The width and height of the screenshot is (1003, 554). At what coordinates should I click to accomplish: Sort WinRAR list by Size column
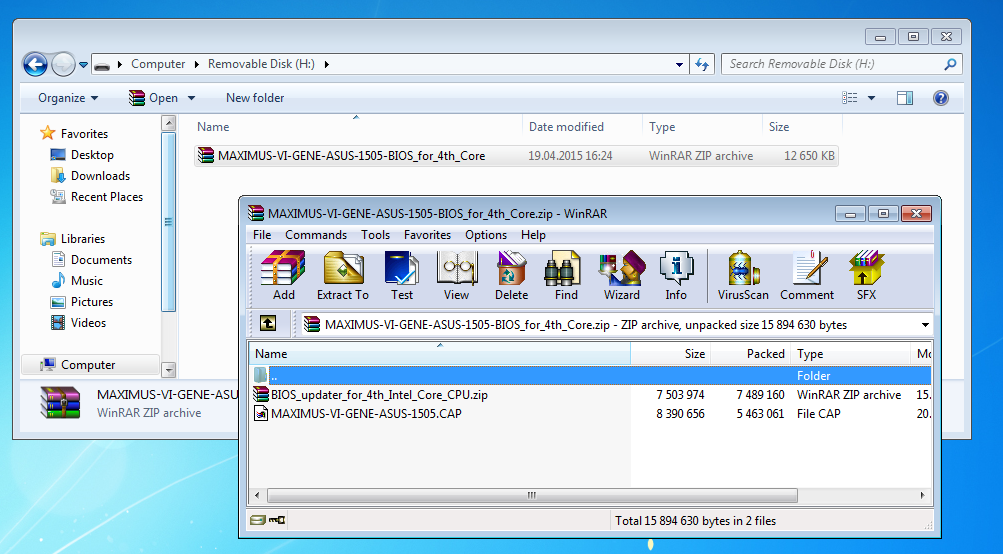[671, 354]
